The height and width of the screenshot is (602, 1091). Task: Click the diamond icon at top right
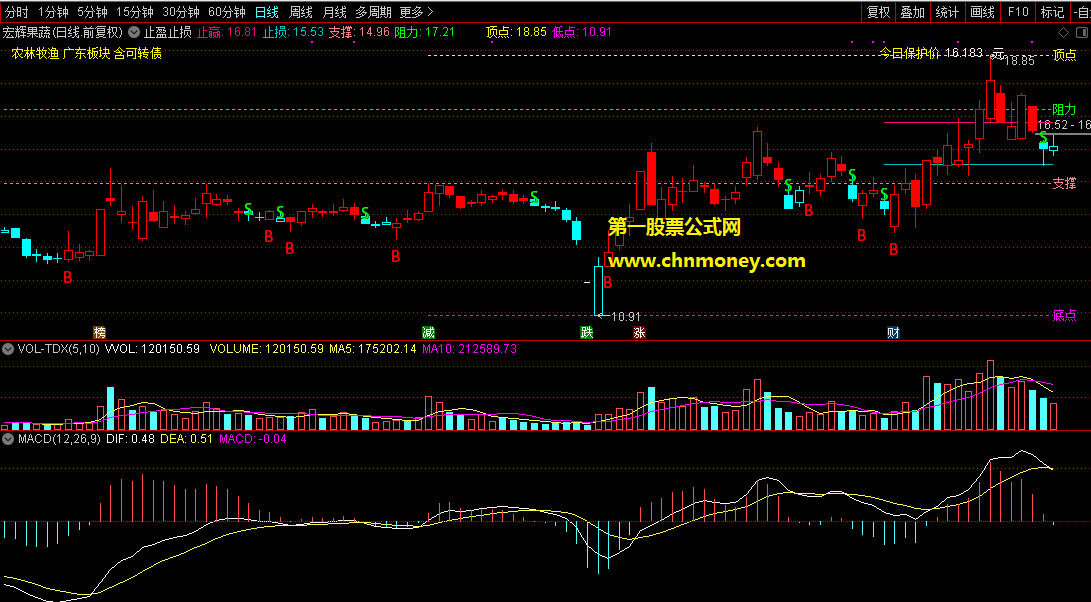pyautogui.click(x=1062, y=32)
